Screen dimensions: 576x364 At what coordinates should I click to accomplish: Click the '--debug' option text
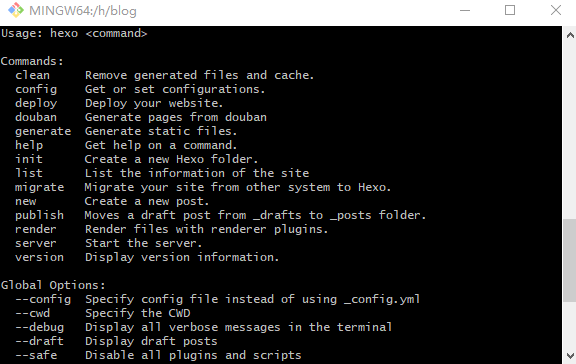[x=39, y=327]
